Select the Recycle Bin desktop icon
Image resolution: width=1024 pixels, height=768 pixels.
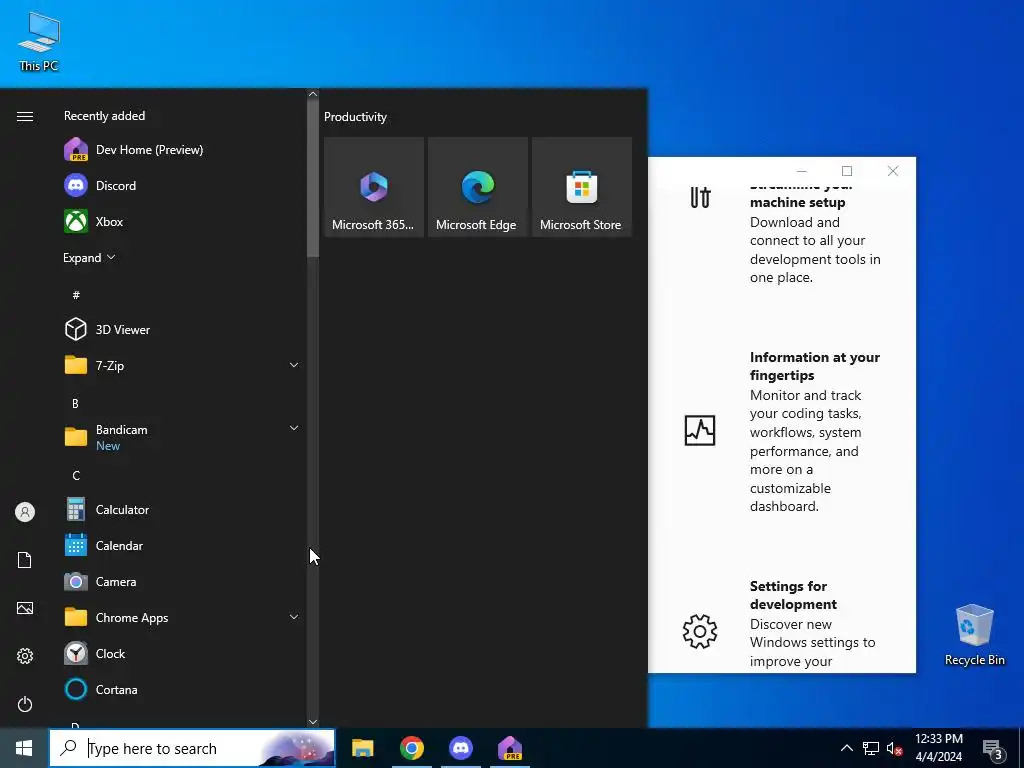point(974,633)
